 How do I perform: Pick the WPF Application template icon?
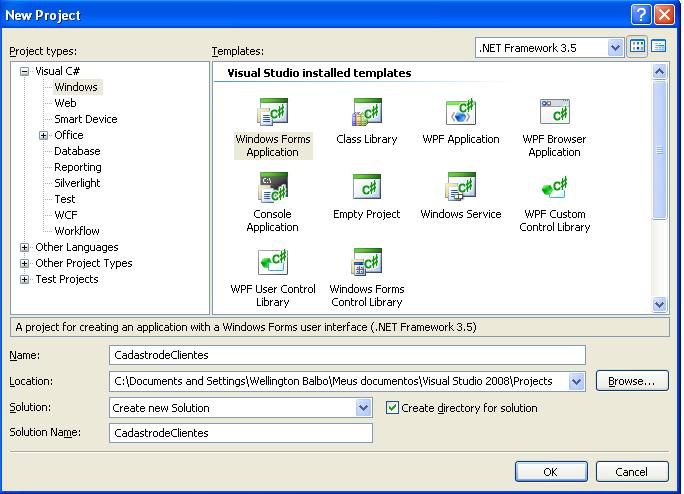(x=460, y=112)
